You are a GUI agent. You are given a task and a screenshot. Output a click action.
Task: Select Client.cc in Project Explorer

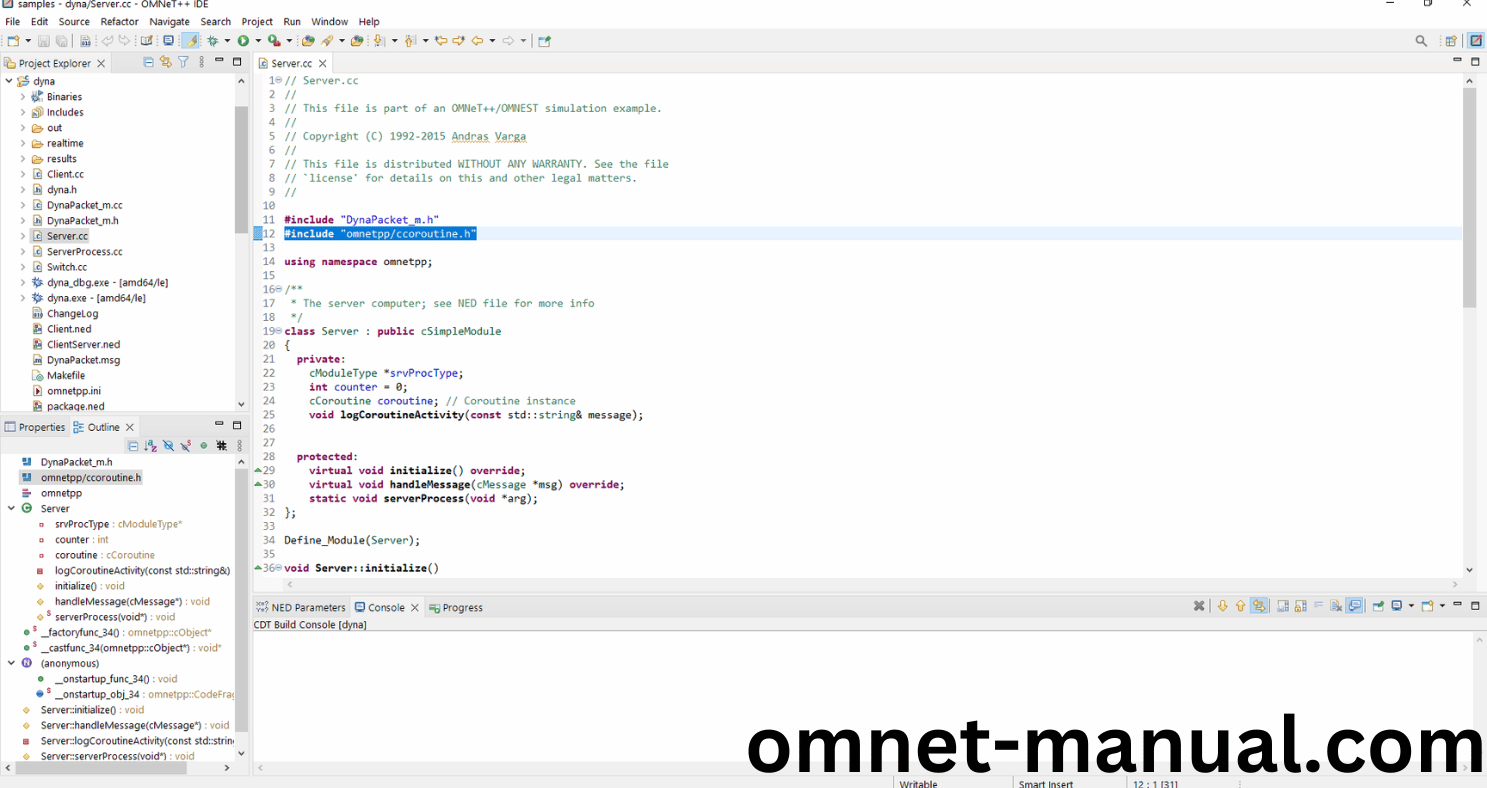coord(65,174)
